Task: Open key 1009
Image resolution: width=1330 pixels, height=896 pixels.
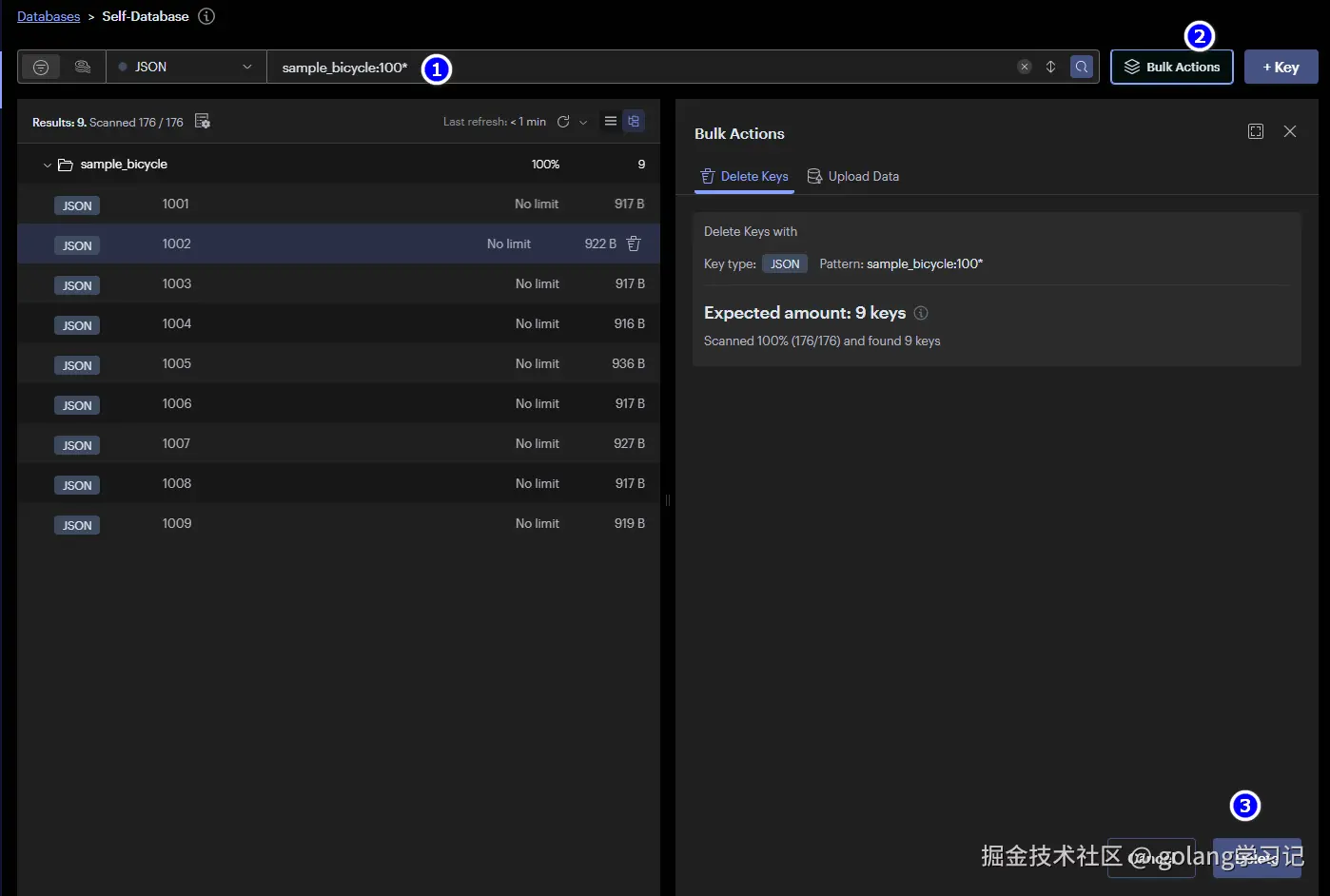Action: [339, 524]
